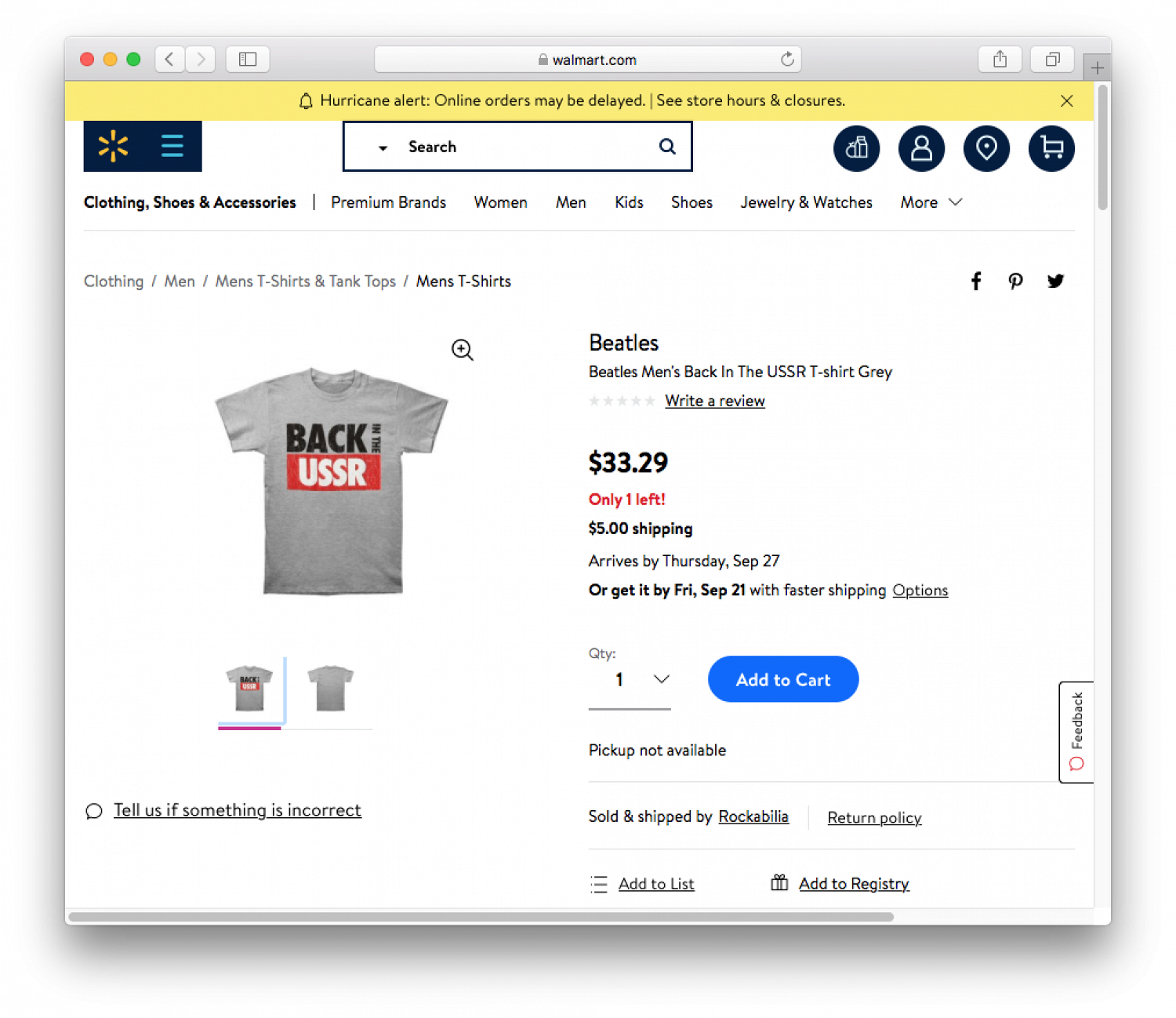Go forward in Safari

point(201,59)
